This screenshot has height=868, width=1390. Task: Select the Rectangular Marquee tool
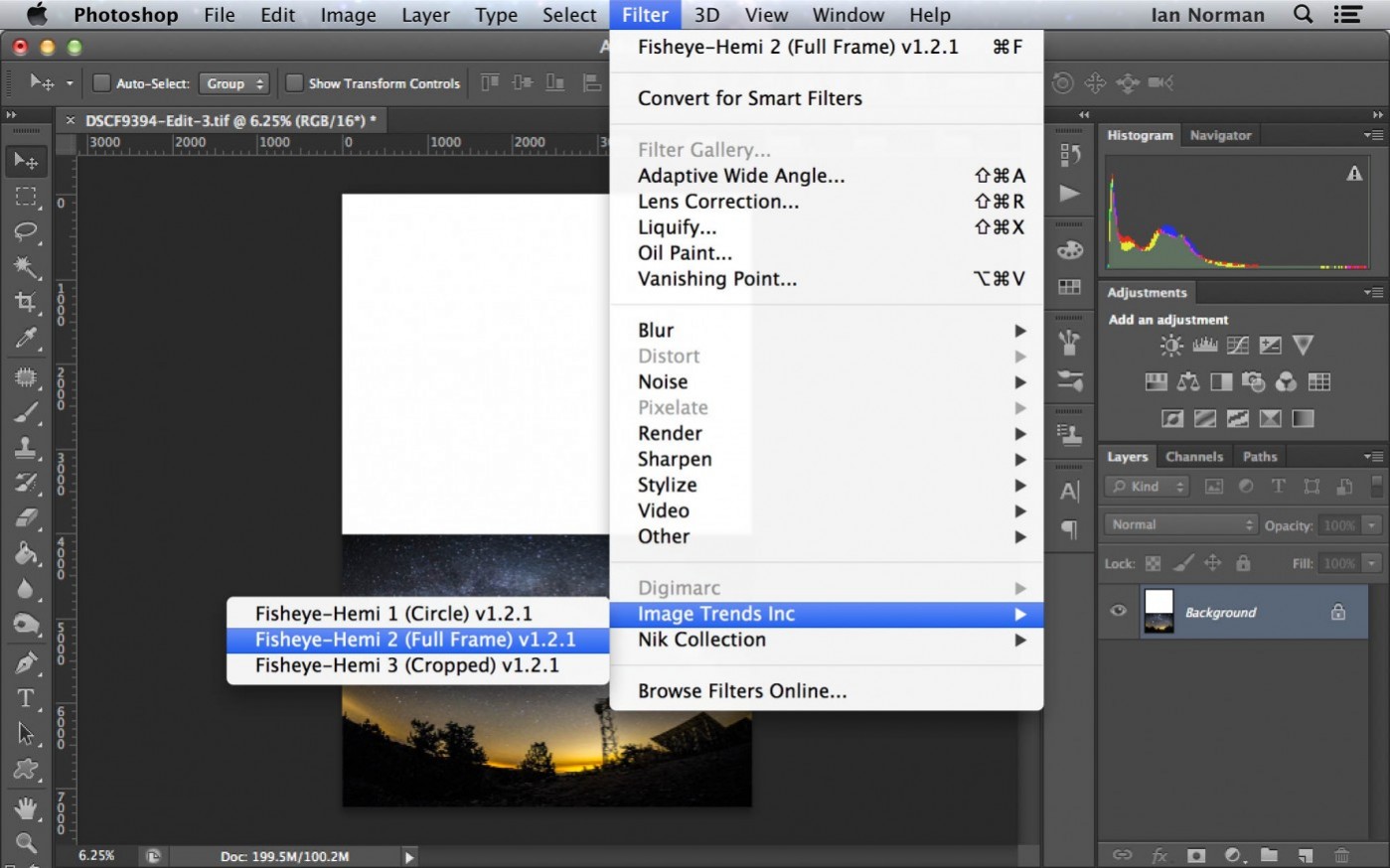26,197
